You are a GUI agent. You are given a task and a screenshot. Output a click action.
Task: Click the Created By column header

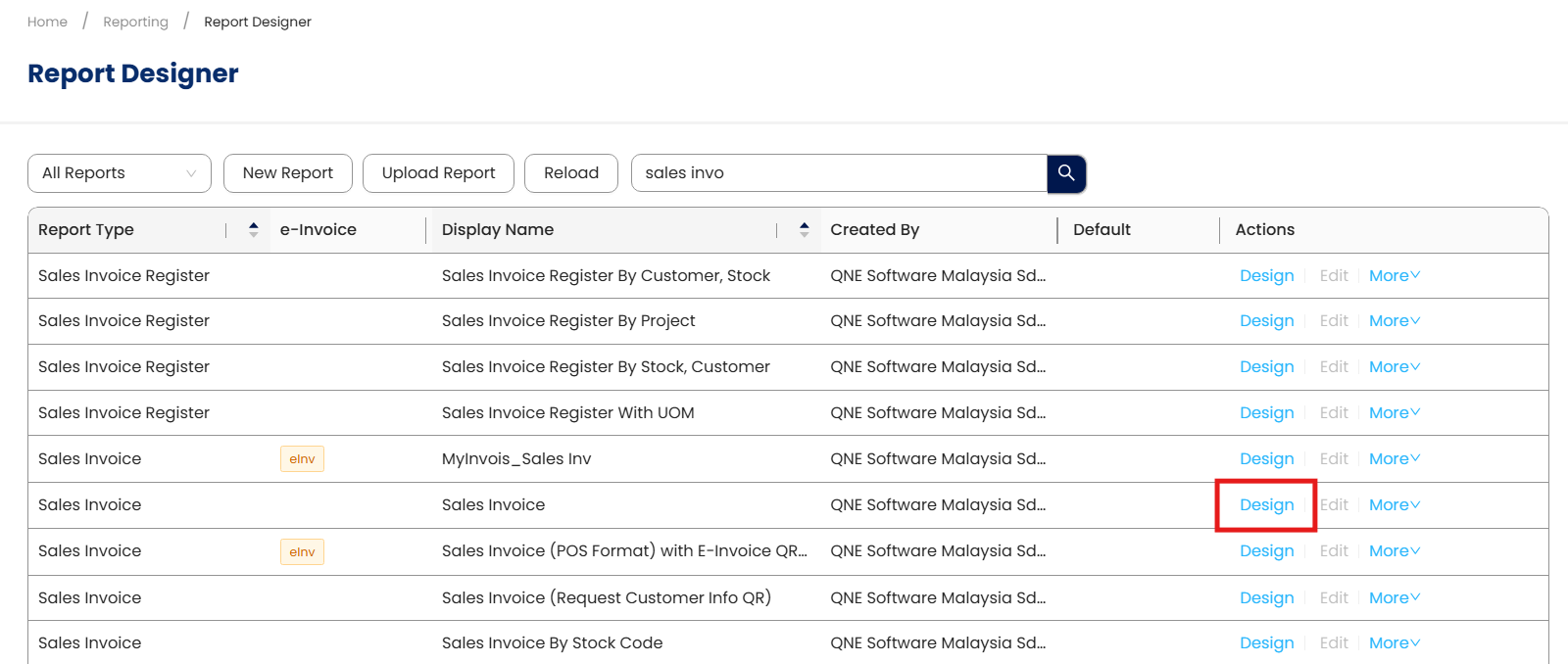[874, 230]
